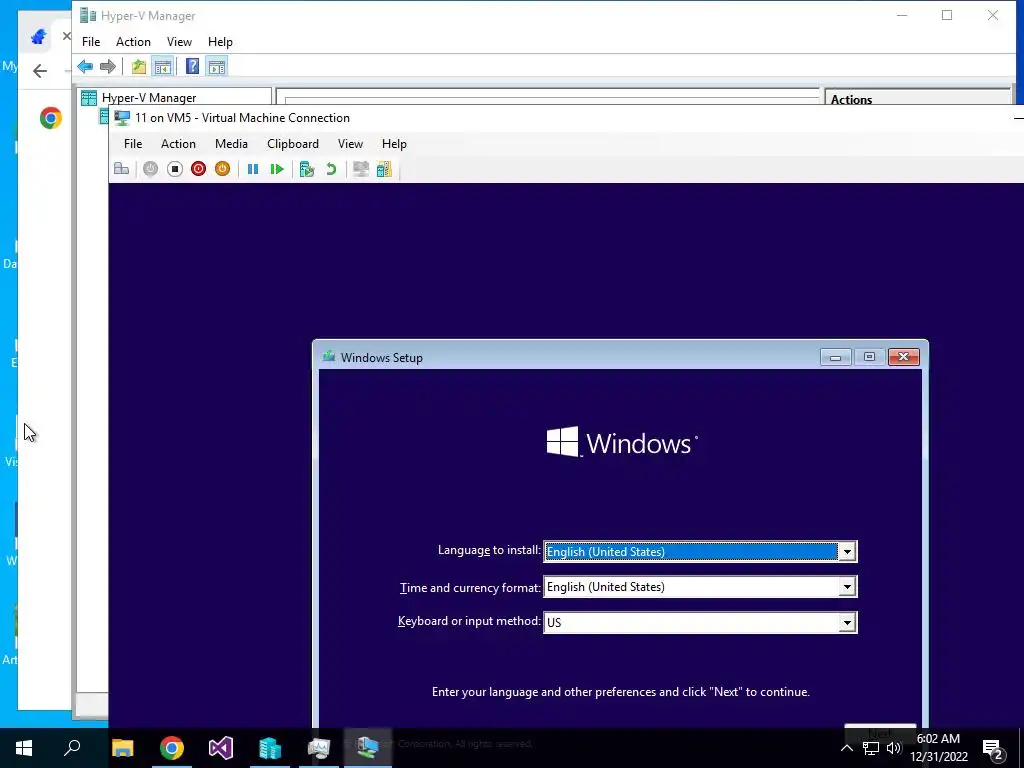The image size is (1024, 768).
Task: Open the Media menu
Action: [x=231, y=144]
